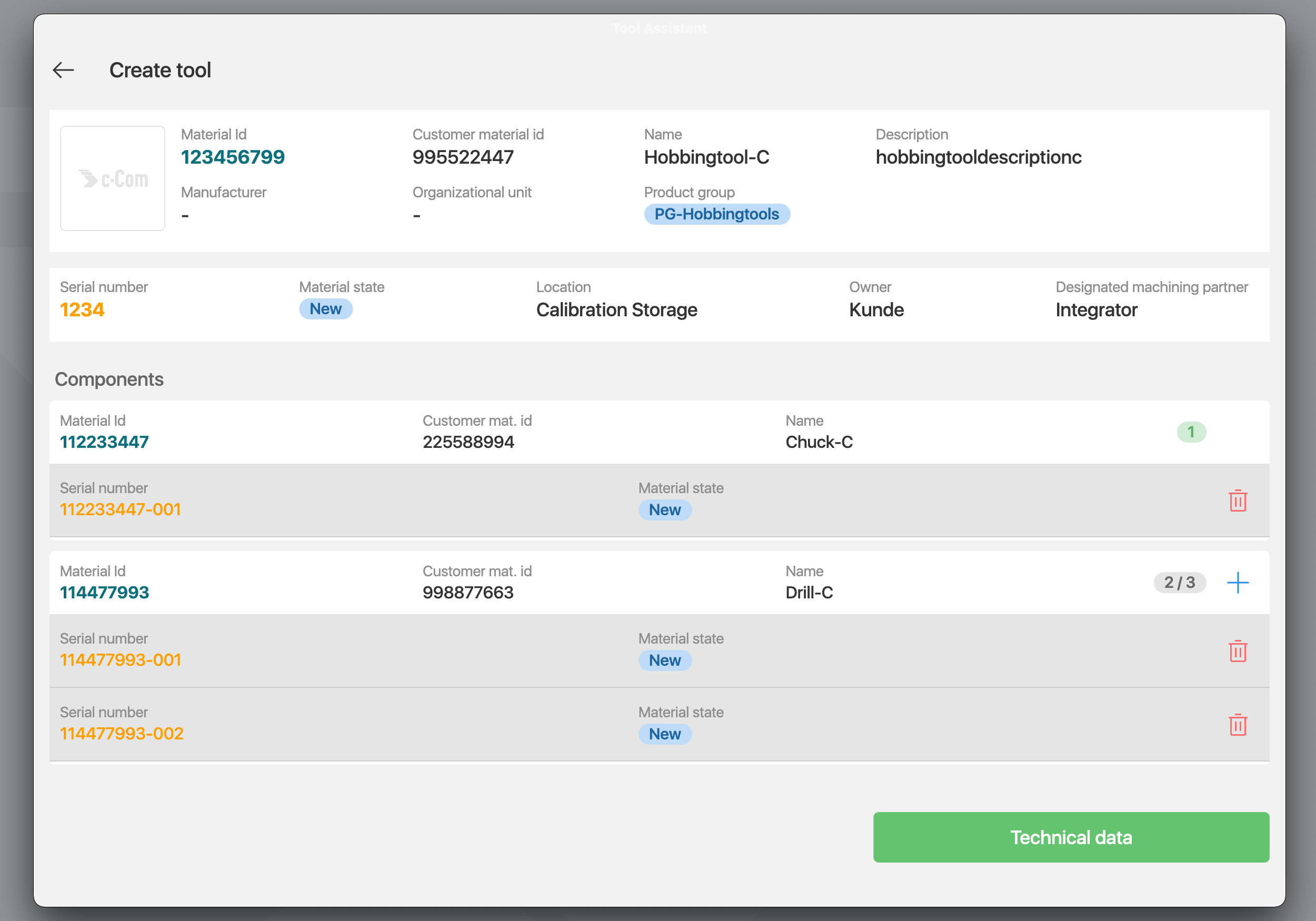Click the New state badge on Chuck-C component
Image resolution: width=1316 pixels, height=921 pixels.
coord(665,510)
